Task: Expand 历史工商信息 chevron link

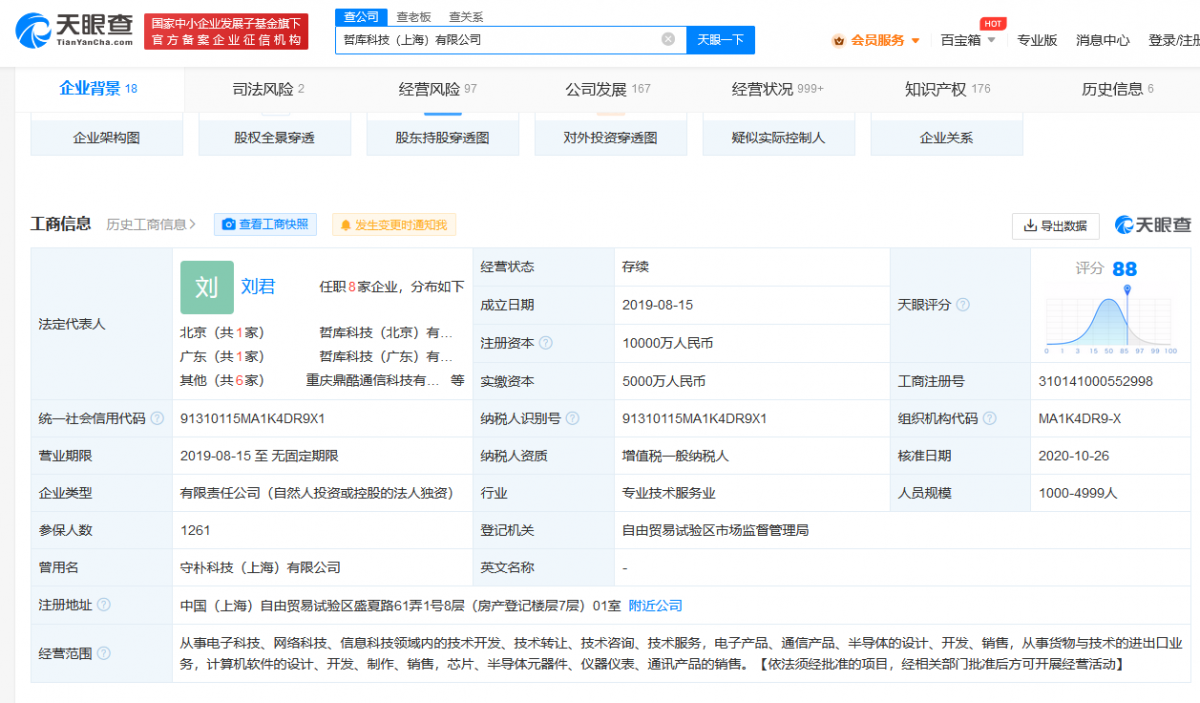Action: (151, 225)
